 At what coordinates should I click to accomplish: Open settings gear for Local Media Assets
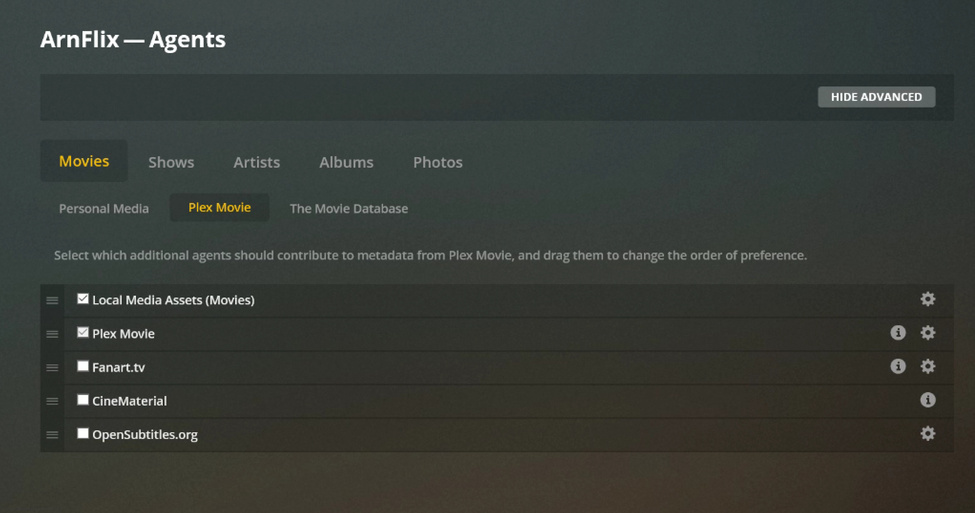pyautogui.click(x=927, y=299)
